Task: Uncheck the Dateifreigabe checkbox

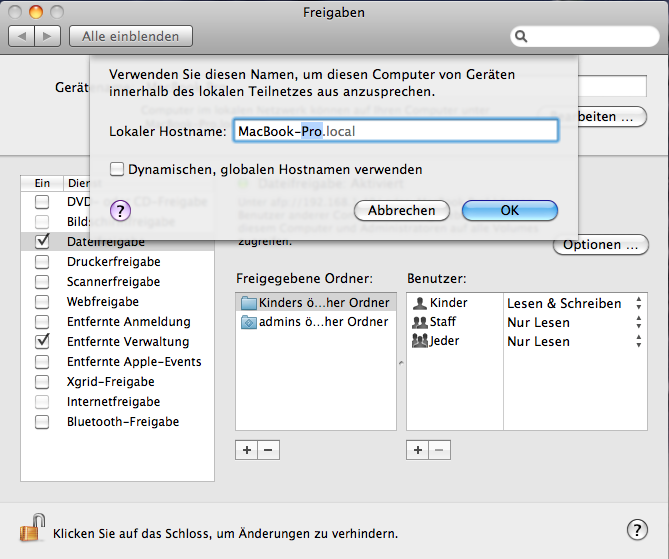Action: [x=42, y=241]
